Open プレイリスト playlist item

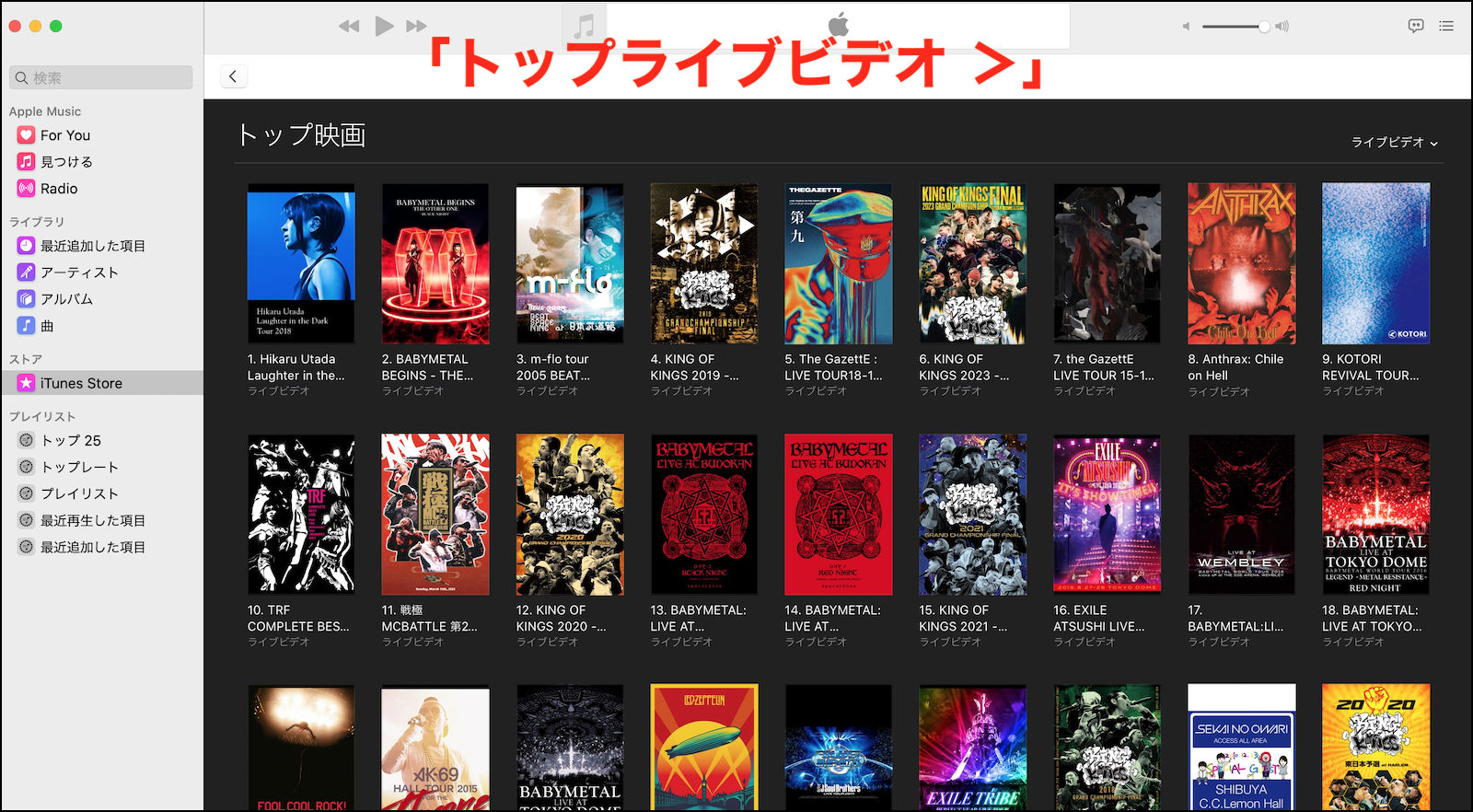[101, 493]
